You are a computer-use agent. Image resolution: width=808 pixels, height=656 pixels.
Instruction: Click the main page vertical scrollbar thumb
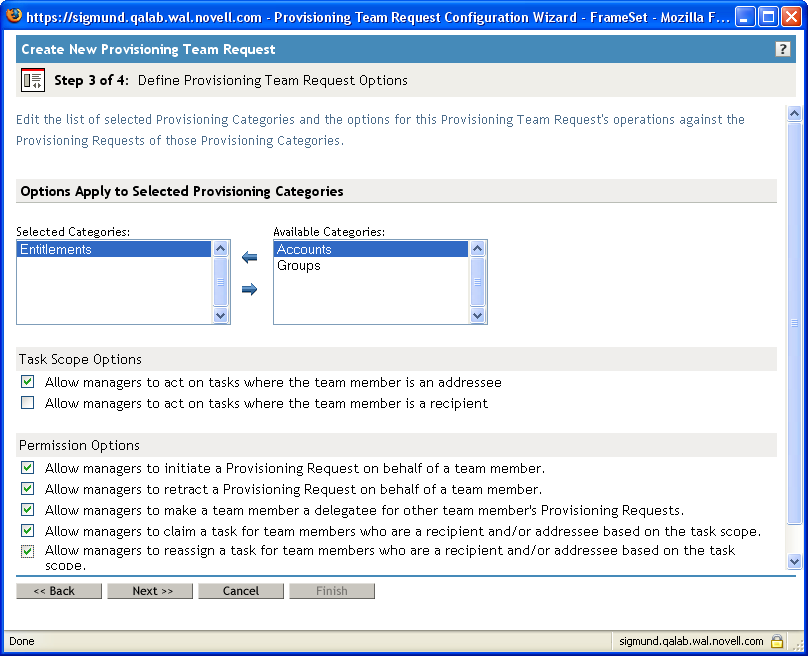coord(795,323)
